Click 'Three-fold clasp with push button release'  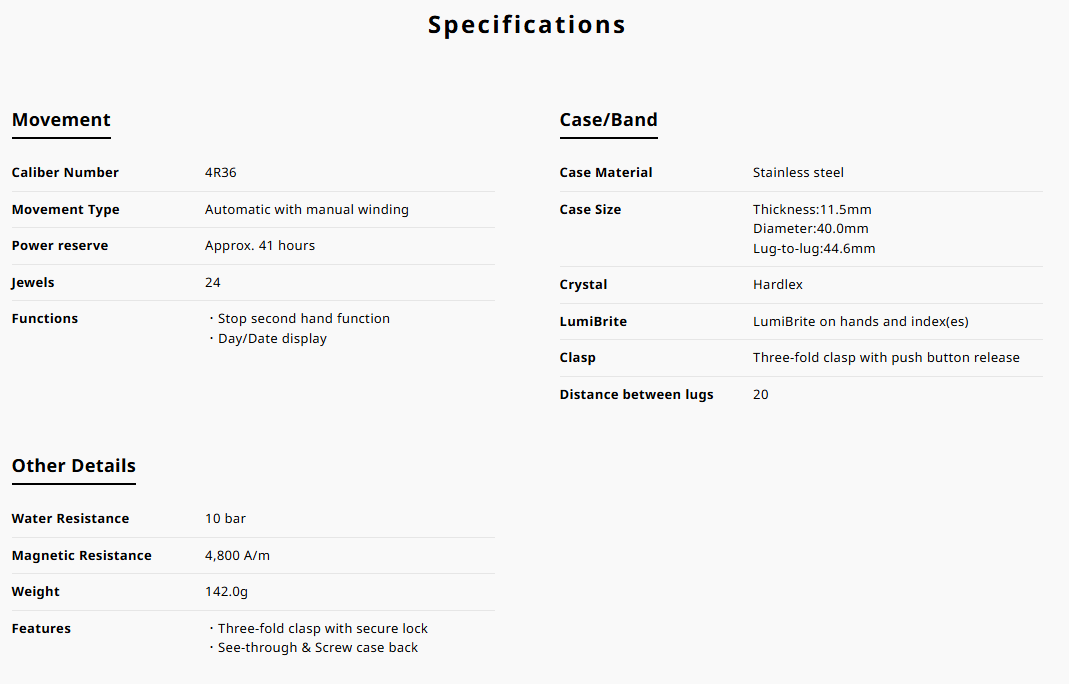(886, 358)
